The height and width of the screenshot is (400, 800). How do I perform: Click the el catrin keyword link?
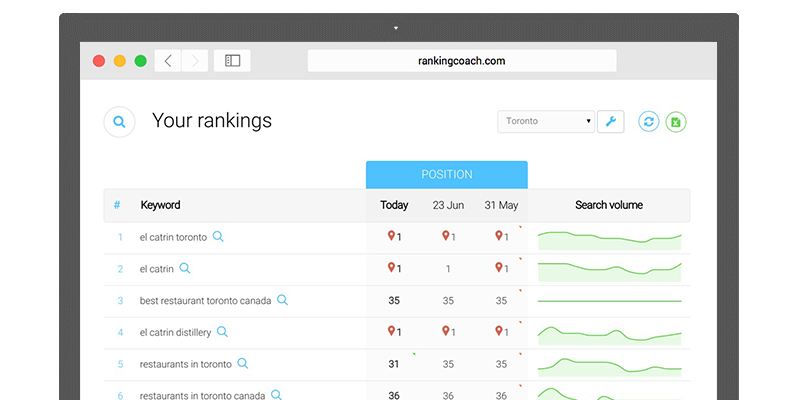156,269
